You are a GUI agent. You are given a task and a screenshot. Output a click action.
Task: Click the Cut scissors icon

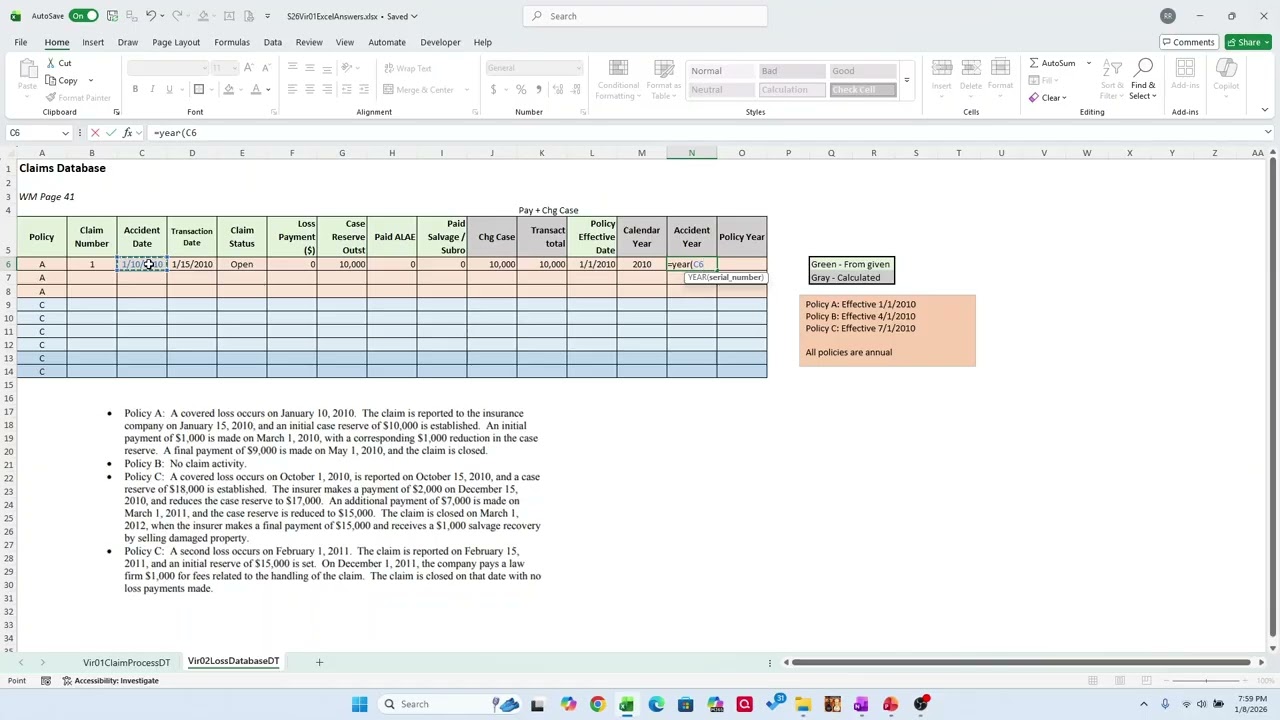click(x=50, y=63)
